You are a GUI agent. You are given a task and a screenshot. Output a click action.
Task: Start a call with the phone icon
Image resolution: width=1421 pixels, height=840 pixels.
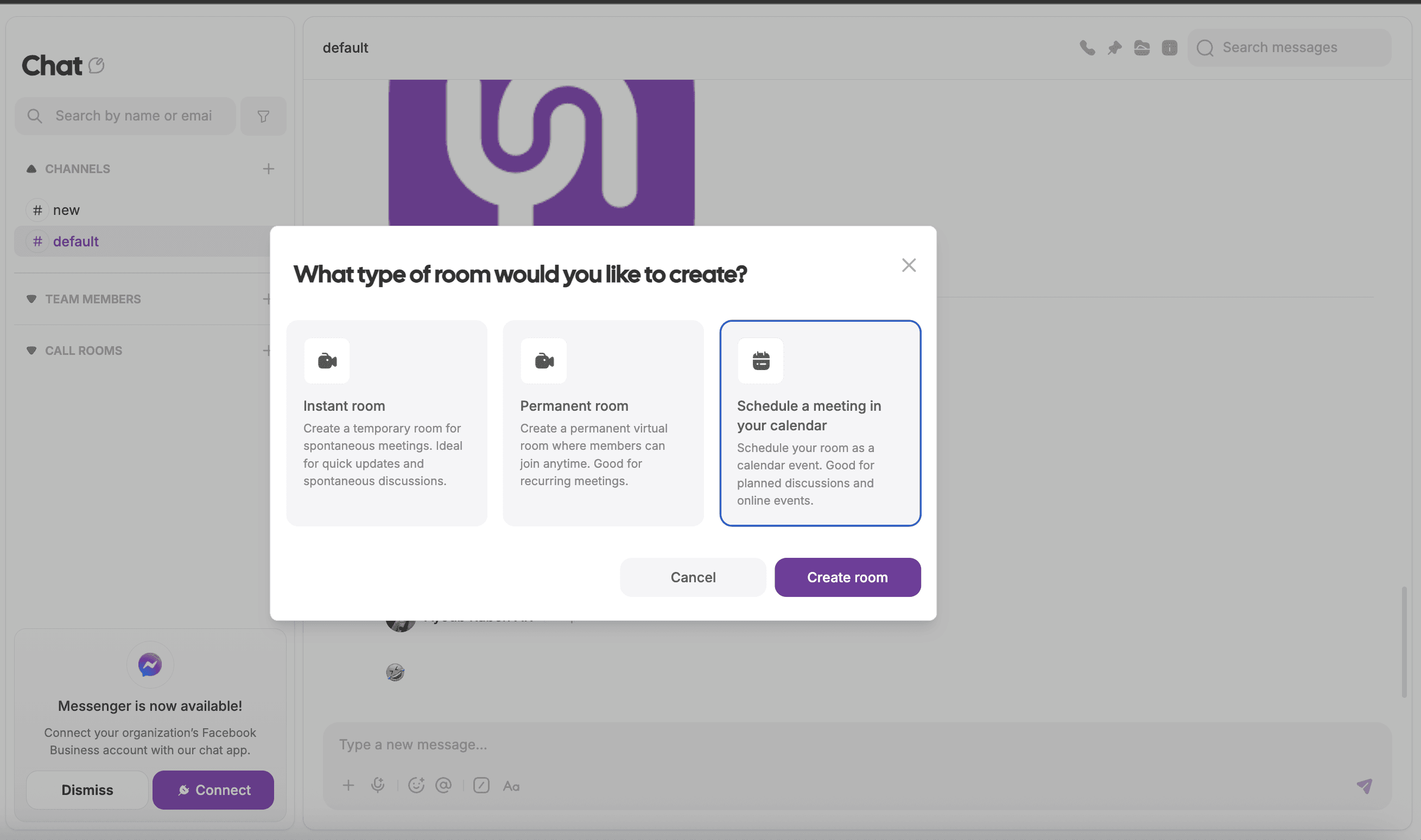(1087, 48)
